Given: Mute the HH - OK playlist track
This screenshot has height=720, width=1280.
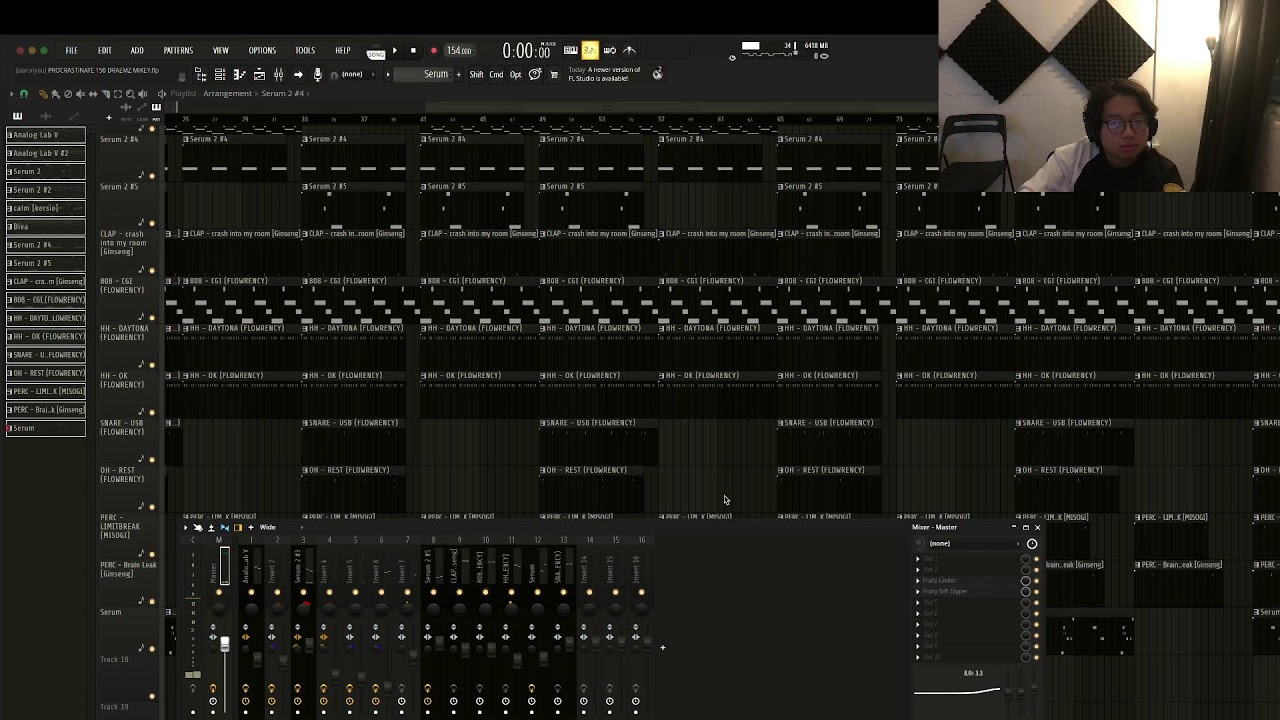Looking at the screenshot, I should (x=152, y=412).
